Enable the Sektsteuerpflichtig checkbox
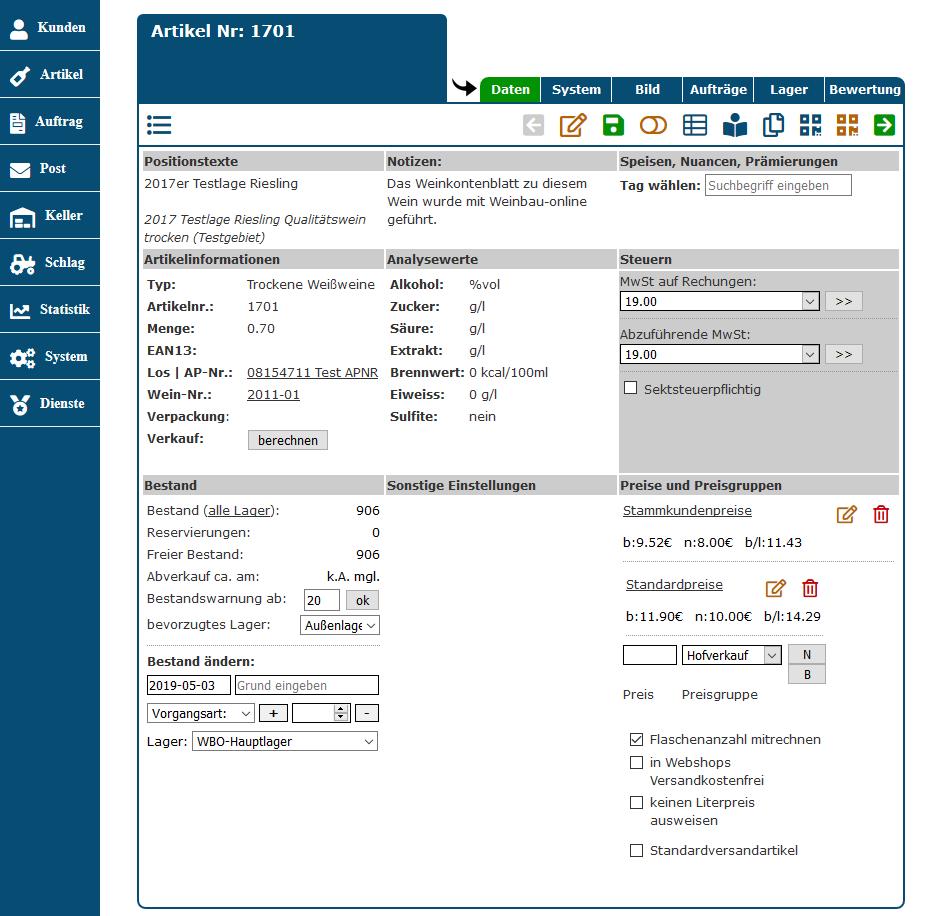This screenshot has height=916, width=926. tap(630, 388)
